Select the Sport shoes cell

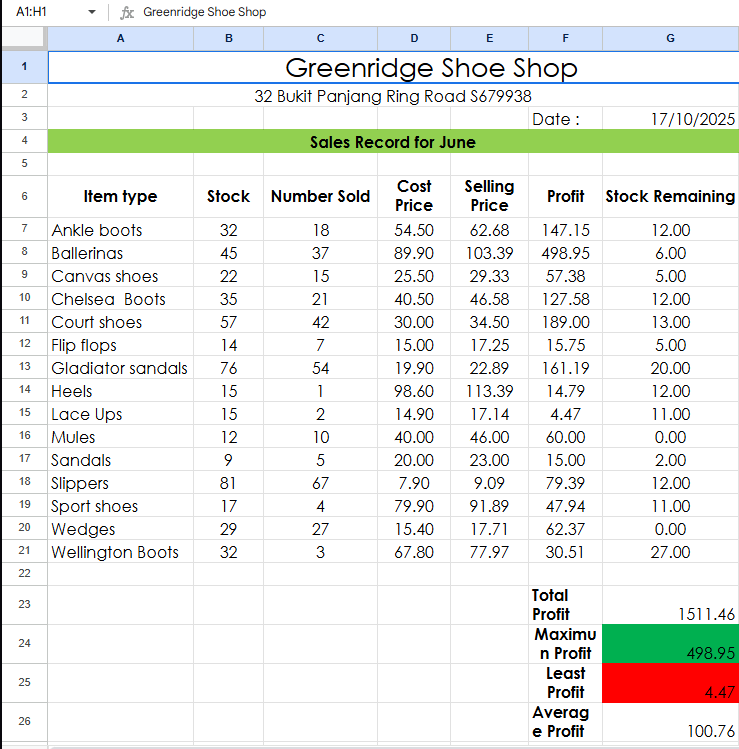coord(120,505)
